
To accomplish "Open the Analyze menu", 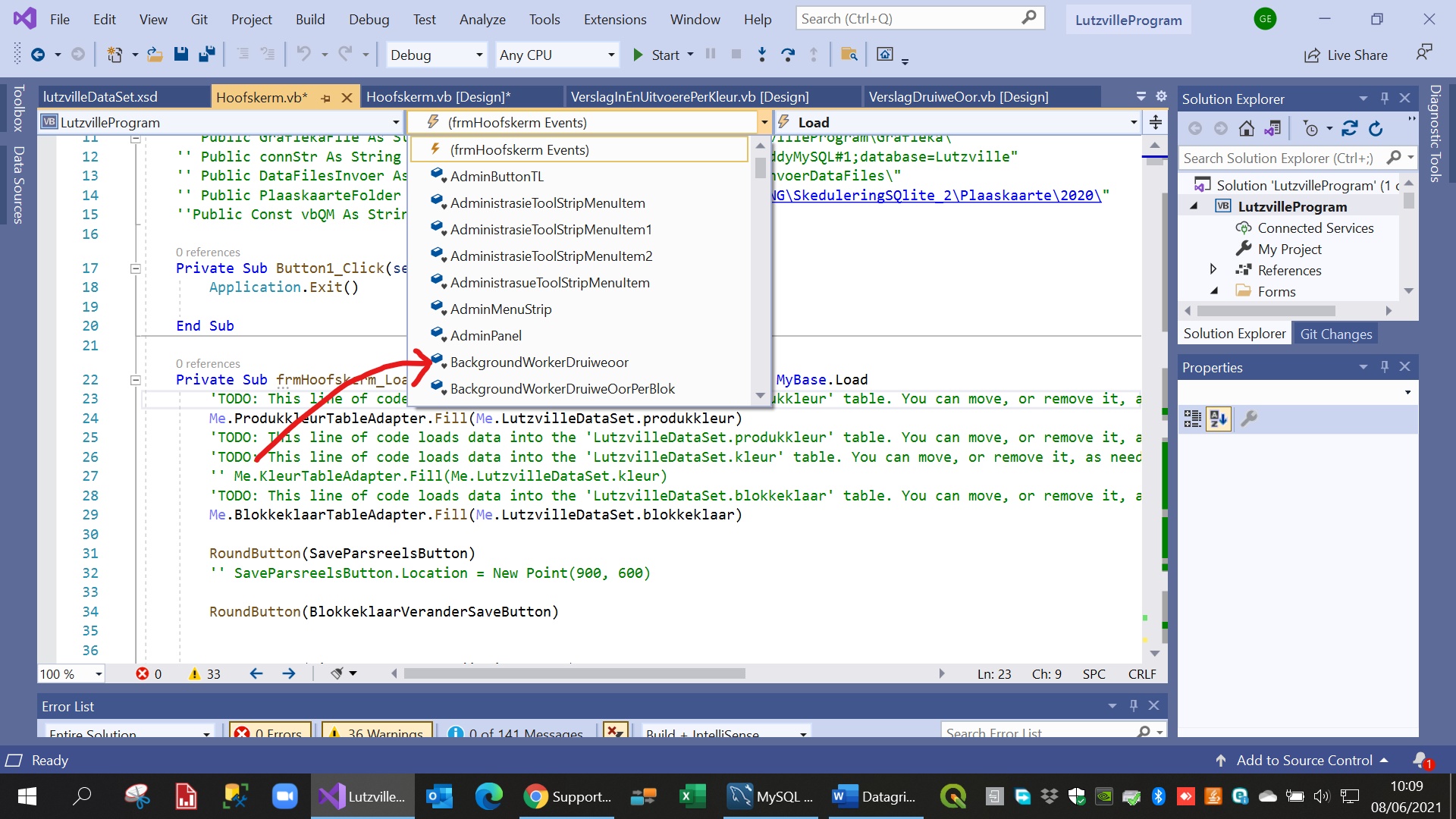I will click(482, 19).
